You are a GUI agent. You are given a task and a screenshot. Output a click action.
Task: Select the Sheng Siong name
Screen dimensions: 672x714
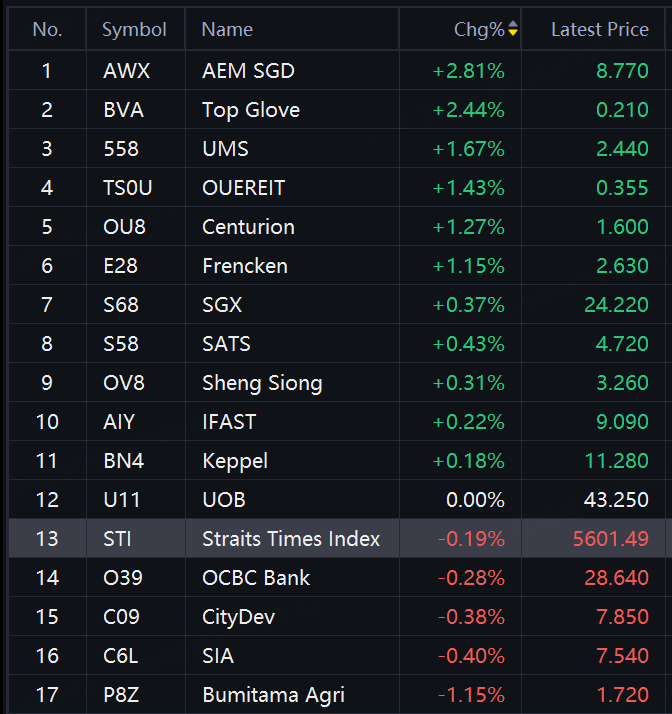coord(262,384)
